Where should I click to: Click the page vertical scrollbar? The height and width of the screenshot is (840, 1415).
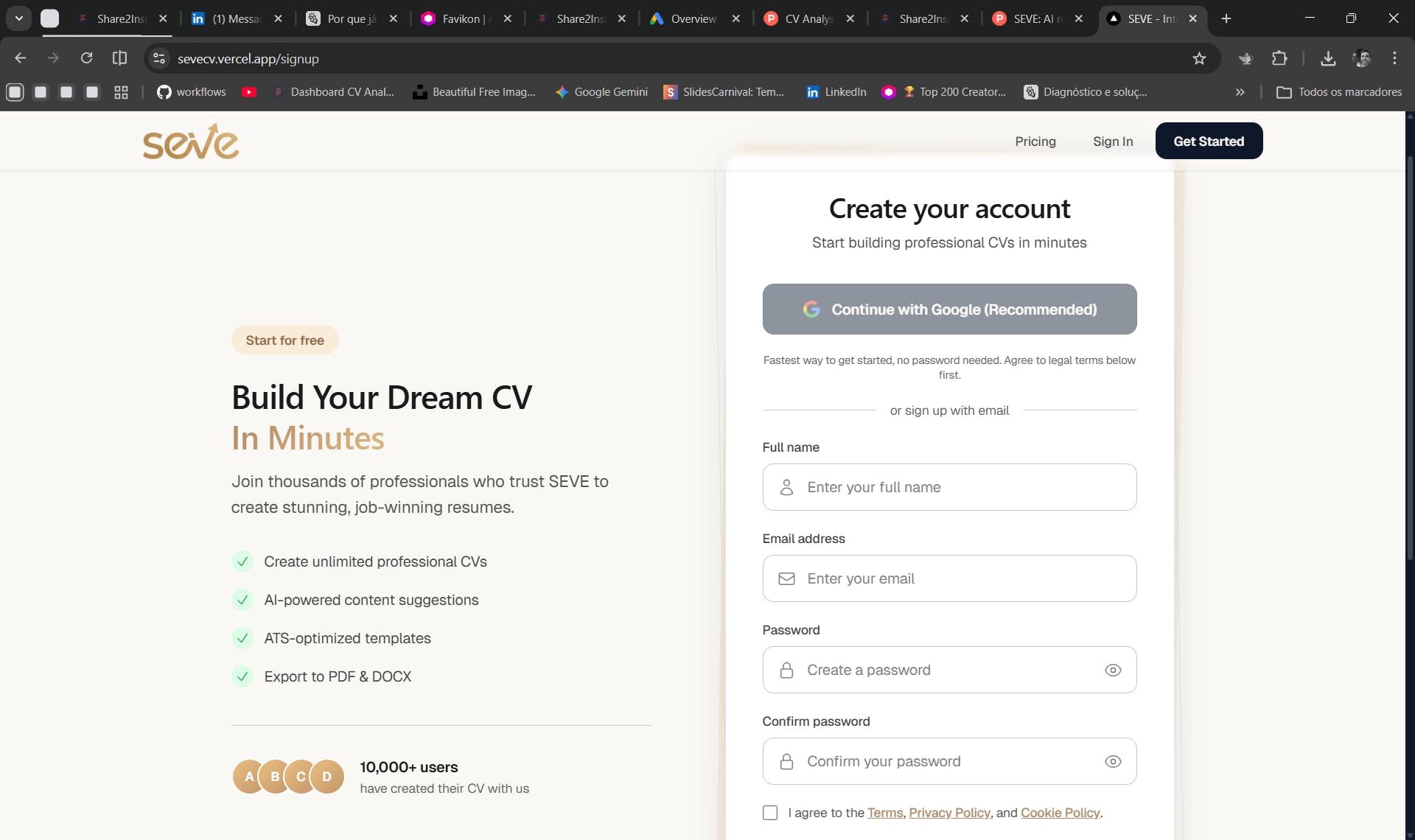1409,354
